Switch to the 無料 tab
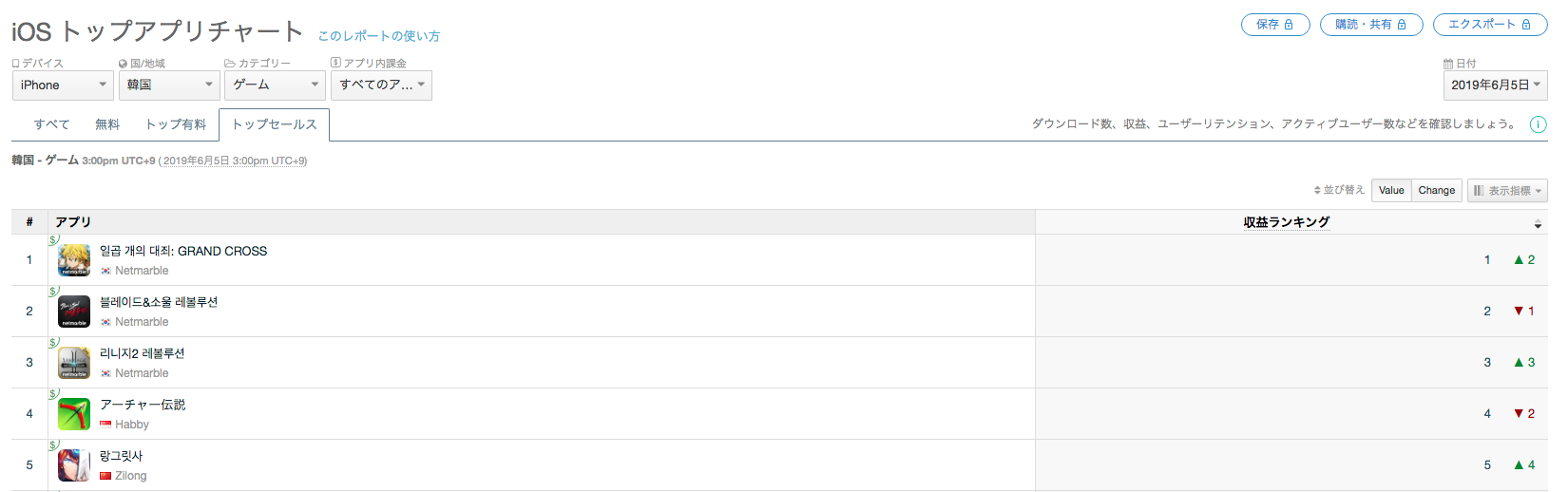The width and height of the screenshot is (1568, 492). 107,124
